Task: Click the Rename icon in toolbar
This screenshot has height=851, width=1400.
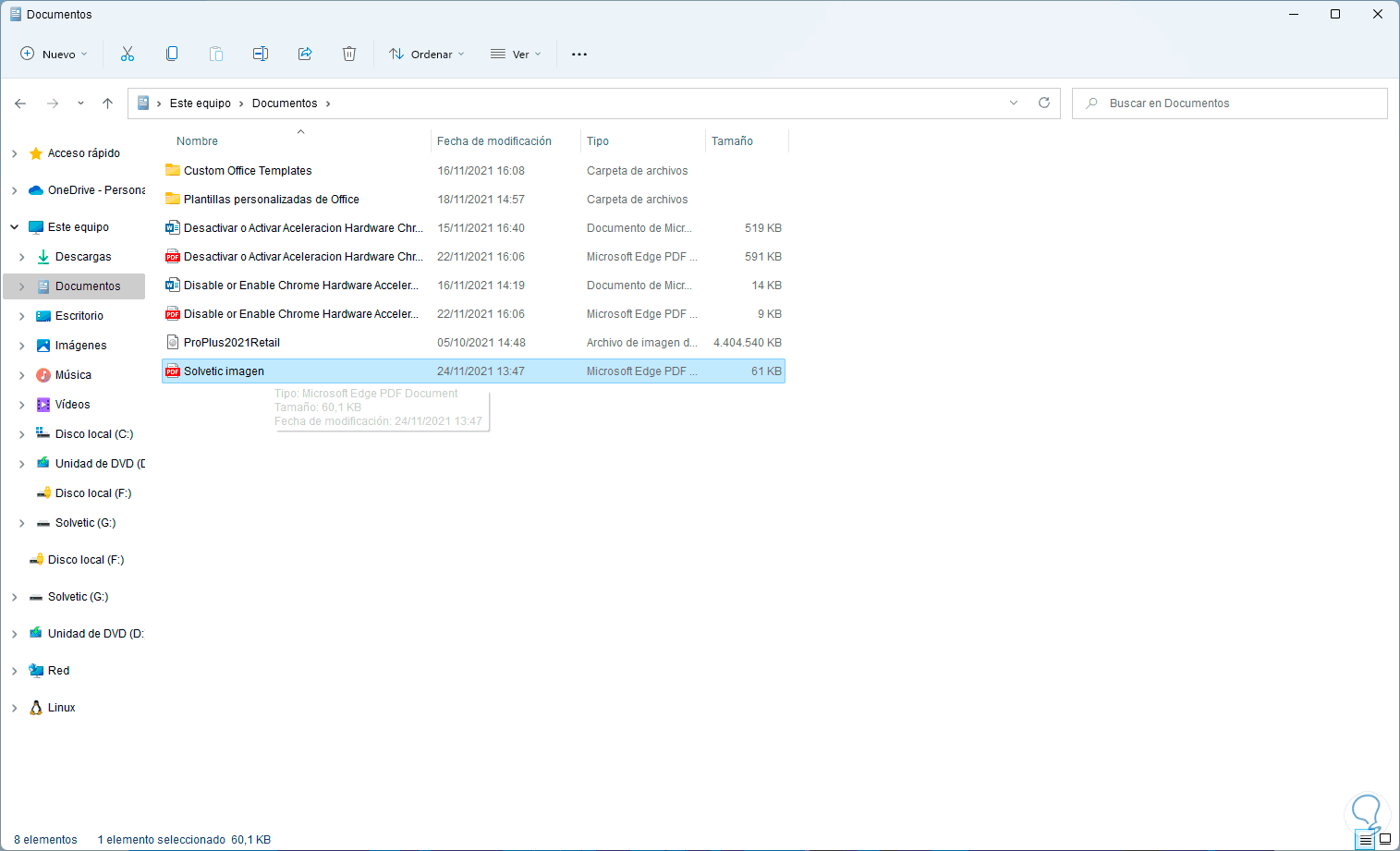Action: (x=261, y=54)
